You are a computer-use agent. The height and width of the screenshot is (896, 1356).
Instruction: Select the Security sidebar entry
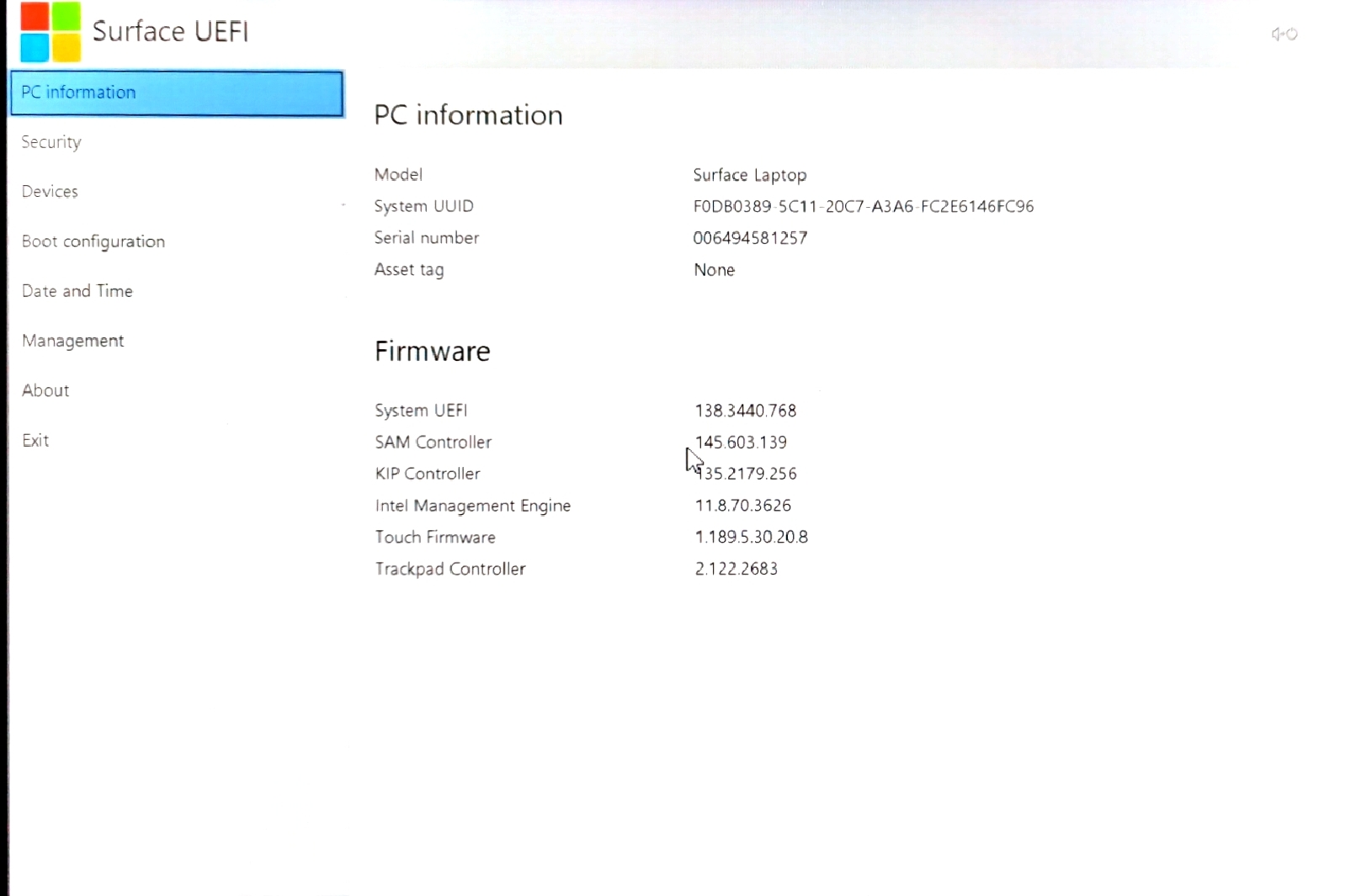[x=51, y=141]
